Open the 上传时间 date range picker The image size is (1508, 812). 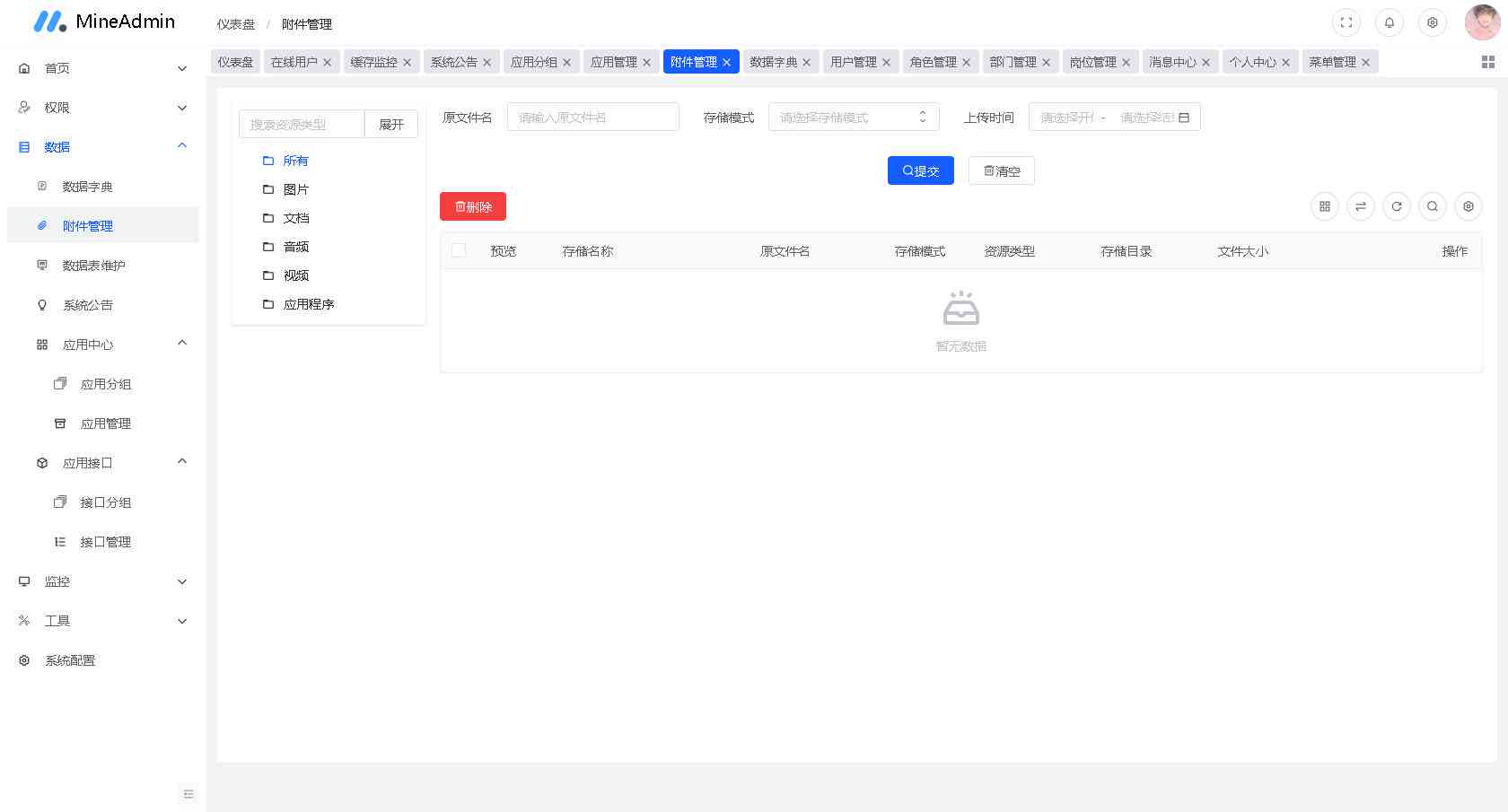coord(1114,118)
